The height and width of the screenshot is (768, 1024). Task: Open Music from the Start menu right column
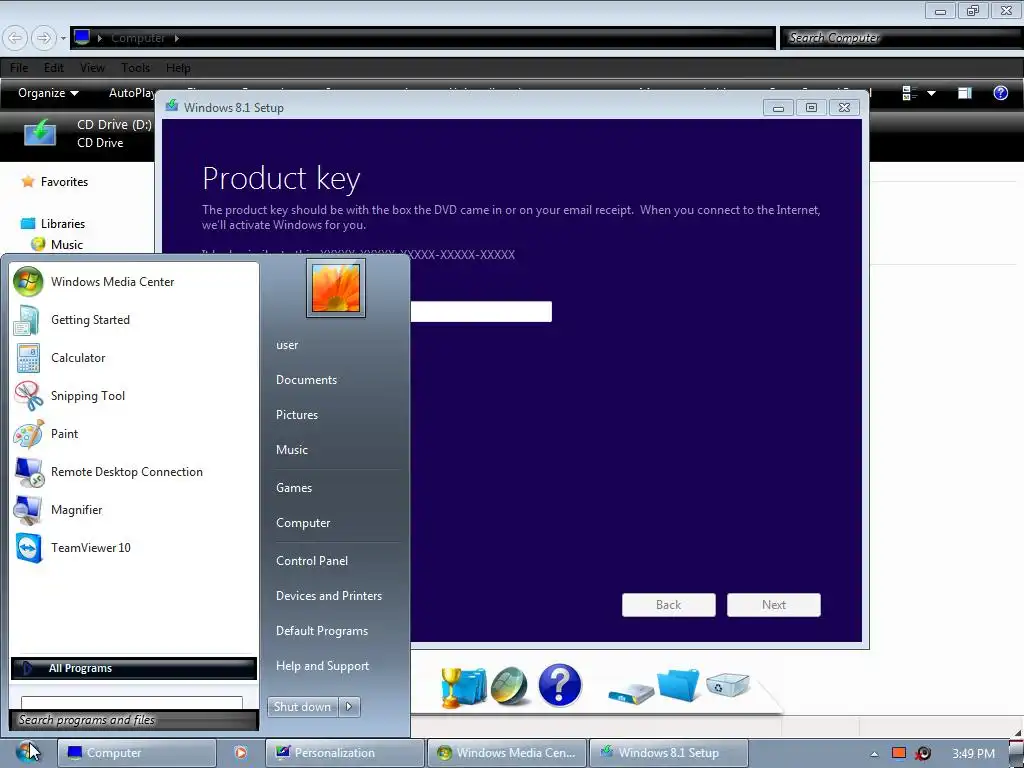pyautogui.click(x=291, y=450)
